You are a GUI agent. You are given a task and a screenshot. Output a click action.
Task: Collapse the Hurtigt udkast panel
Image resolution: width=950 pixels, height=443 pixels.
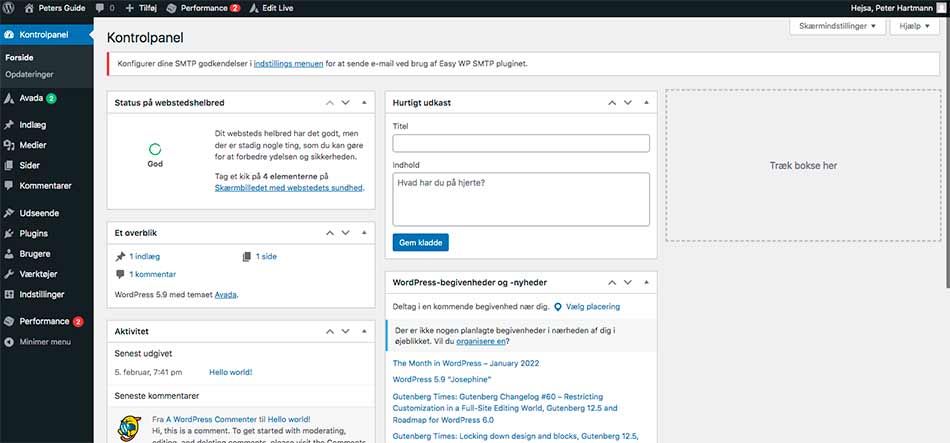[646, 103]
